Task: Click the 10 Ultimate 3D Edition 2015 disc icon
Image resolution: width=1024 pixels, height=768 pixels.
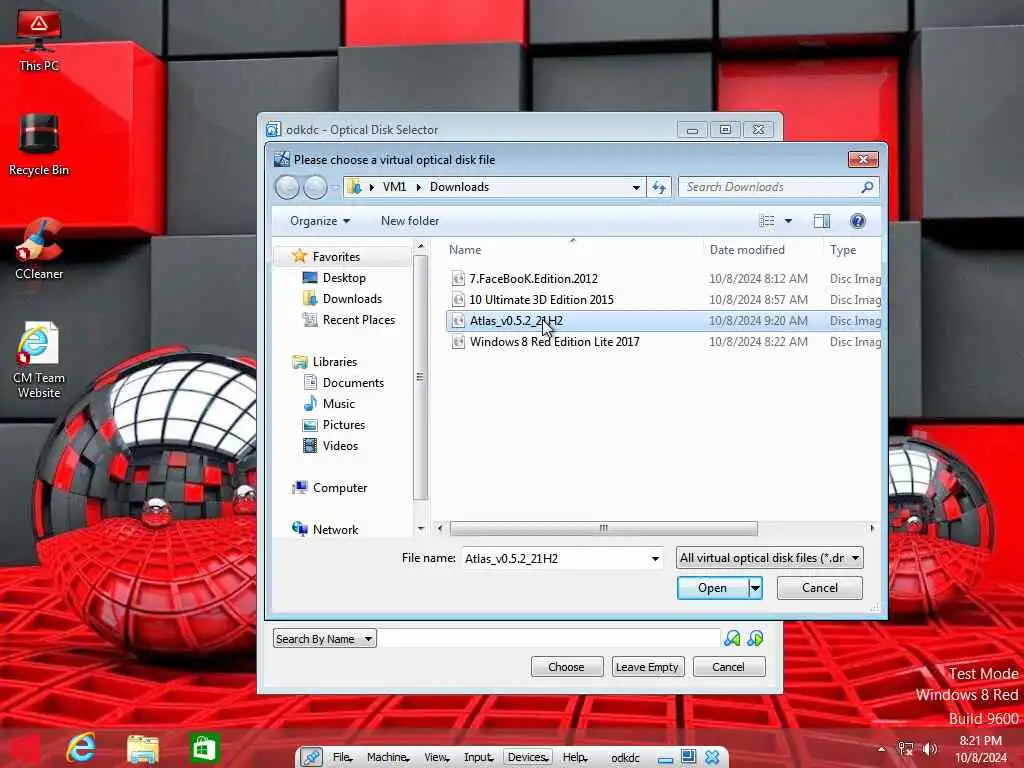Action: click(x=458, y=300)
